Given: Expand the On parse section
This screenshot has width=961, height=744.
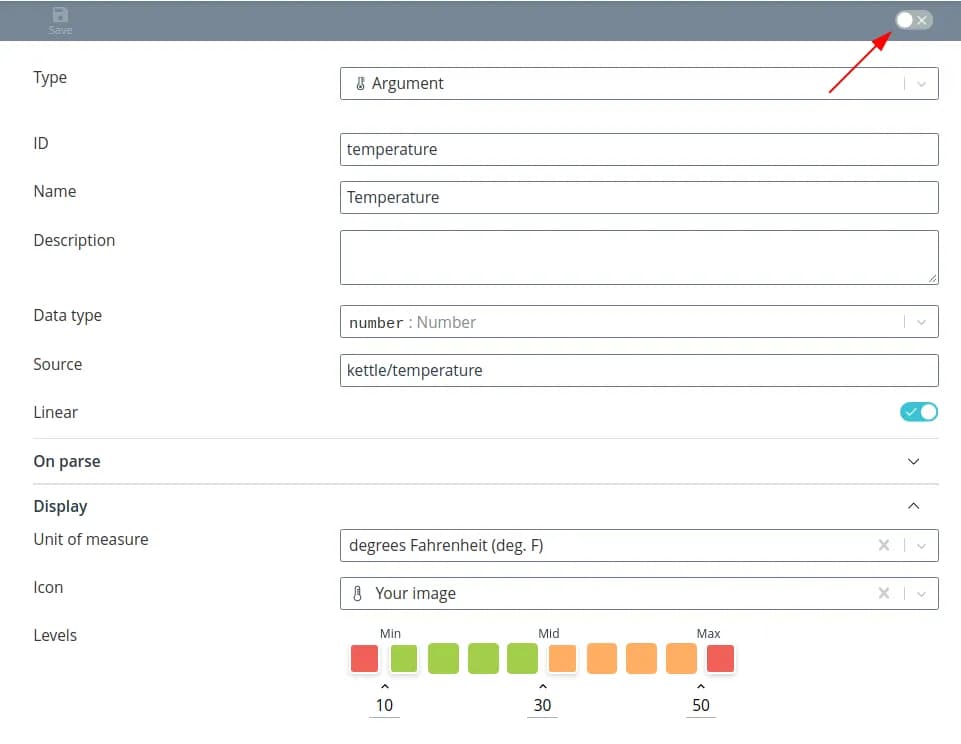Looking at the screenshot, I should point(912,462).
